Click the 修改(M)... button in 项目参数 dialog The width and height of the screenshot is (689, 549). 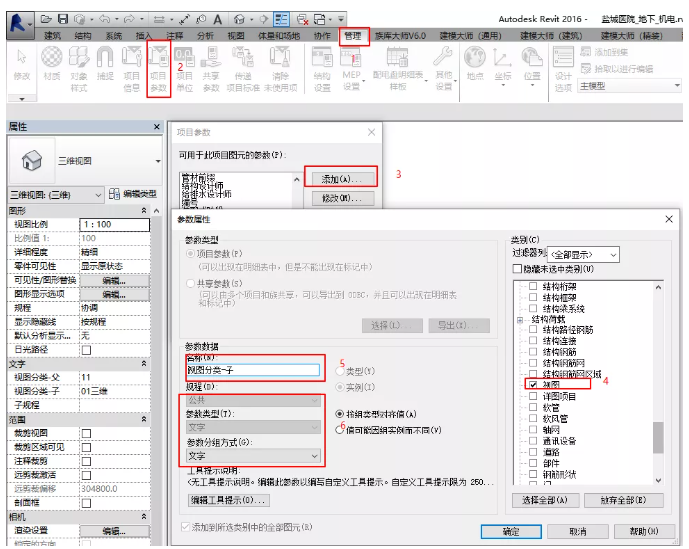tap(343, 198)
